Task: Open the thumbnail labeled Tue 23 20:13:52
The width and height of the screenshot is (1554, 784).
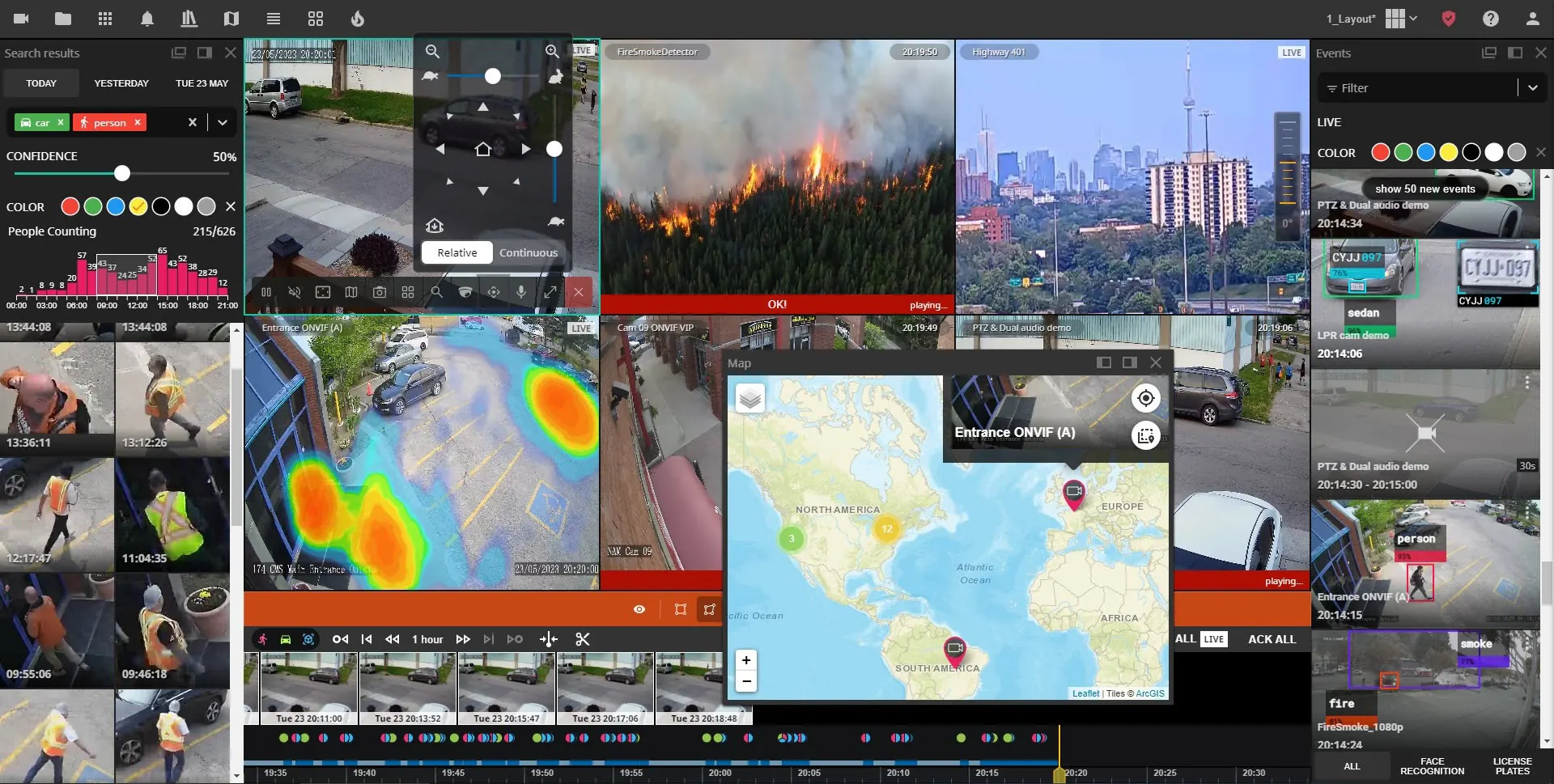Action: (408, 689)
